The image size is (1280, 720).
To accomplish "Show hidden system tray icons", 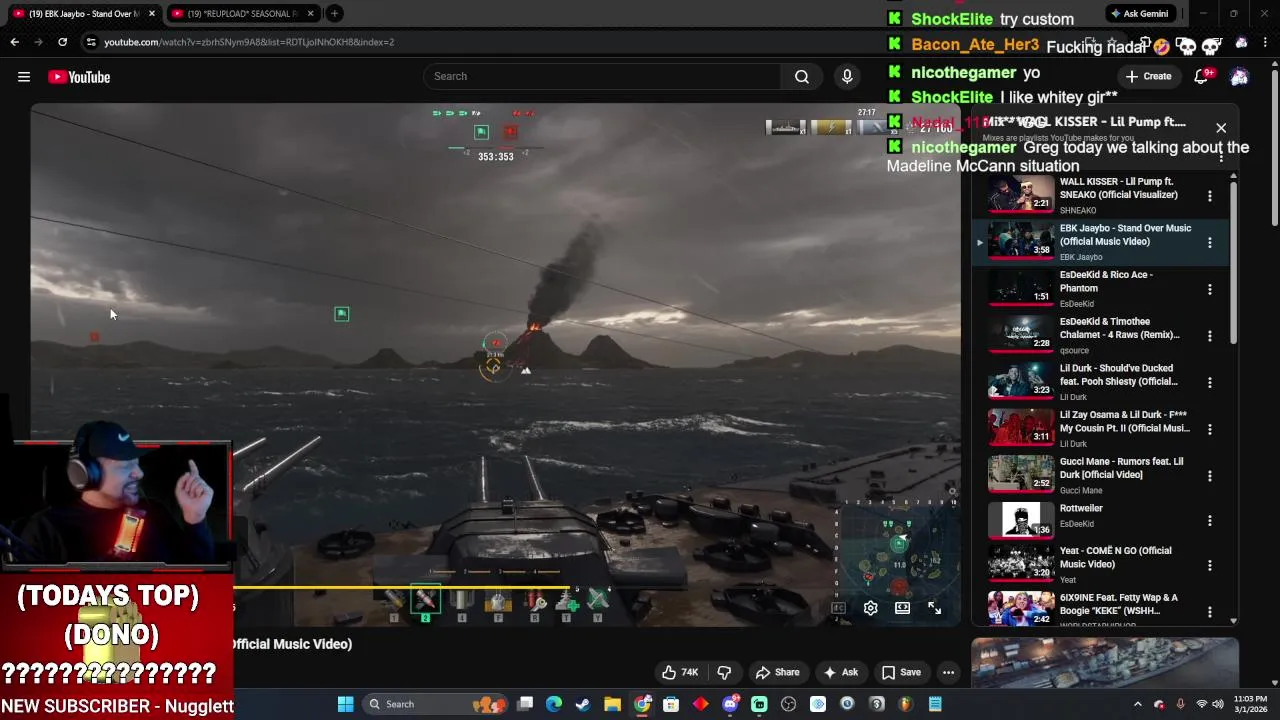I will (1137, 704).
